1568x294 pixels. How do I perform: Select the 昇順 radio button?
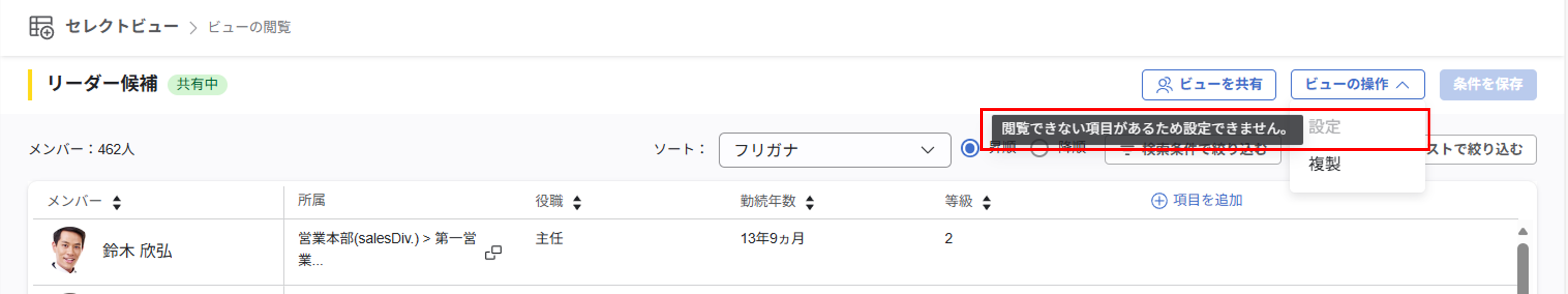(x=970, y=148)
